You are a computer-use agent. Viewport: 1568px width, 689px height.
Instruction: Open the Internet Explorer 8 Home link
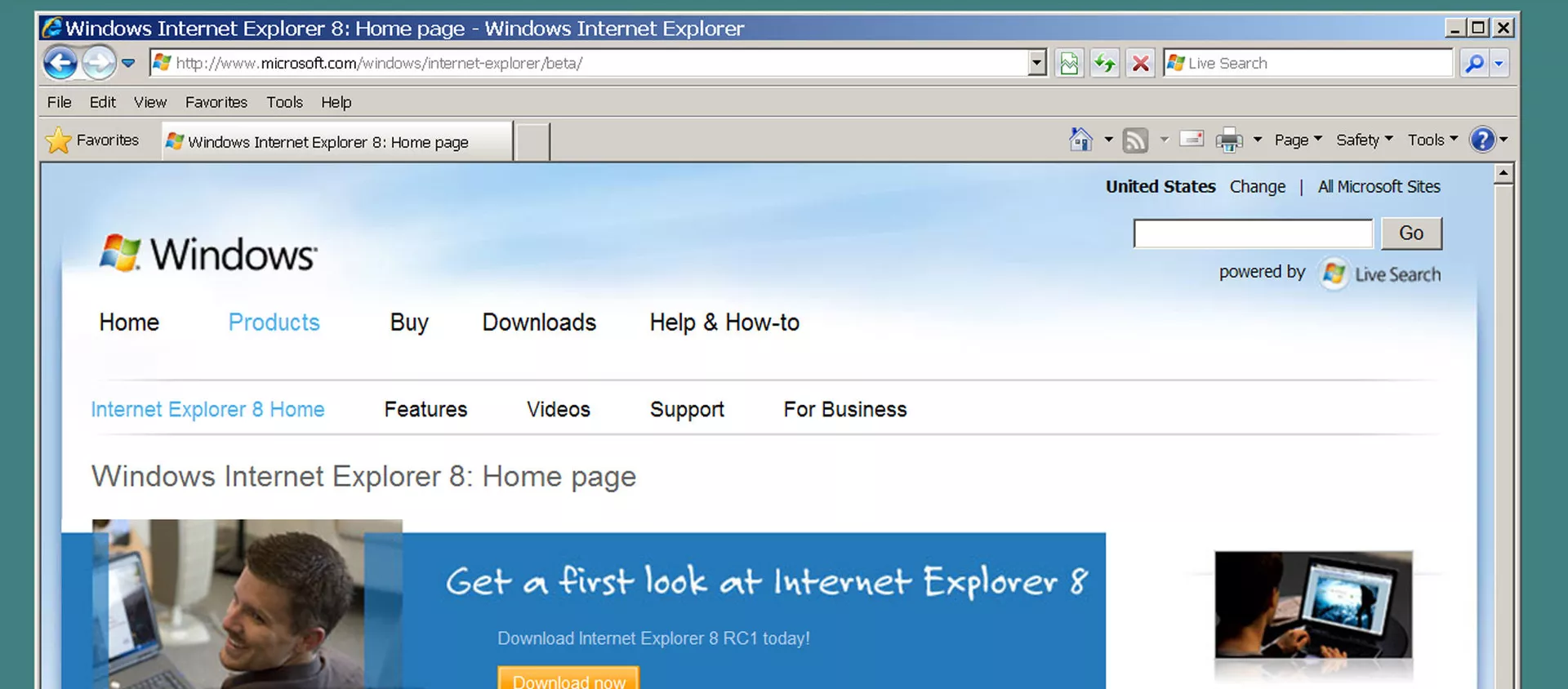point(207,409)
